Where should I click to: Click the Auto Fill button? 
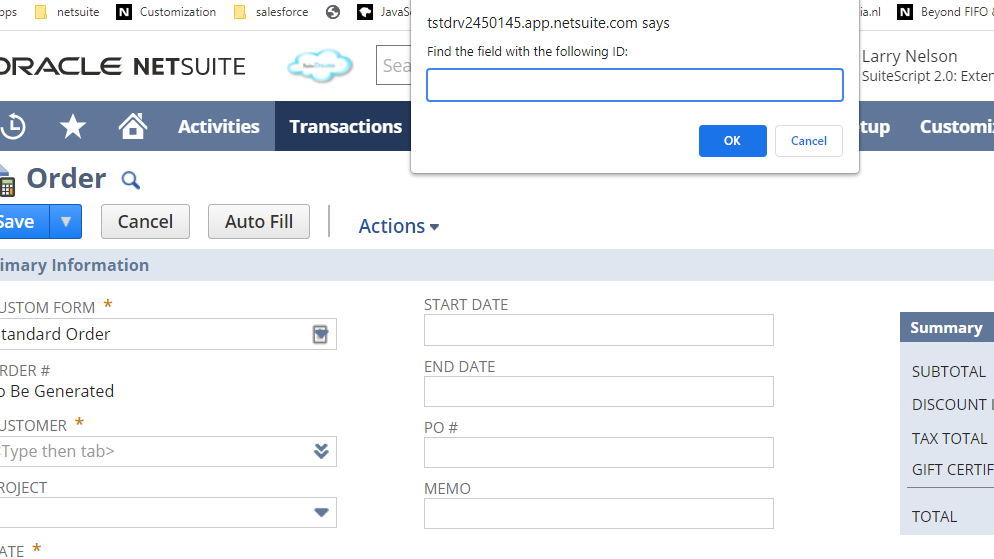click(259, 222)
